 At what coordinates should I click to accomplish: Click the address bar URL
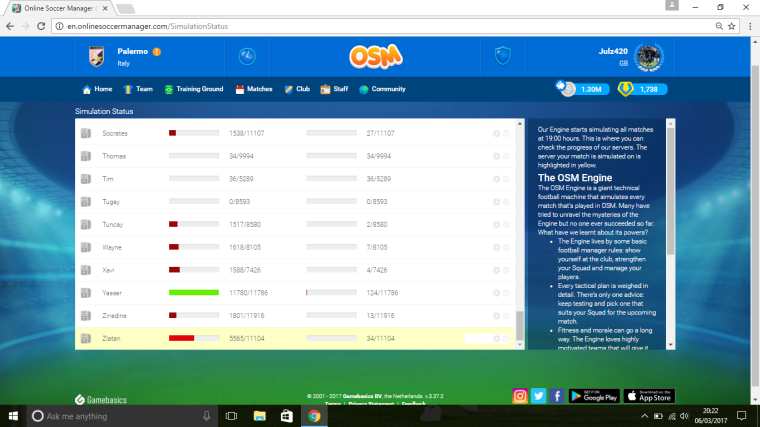click(x=147, y=26)
